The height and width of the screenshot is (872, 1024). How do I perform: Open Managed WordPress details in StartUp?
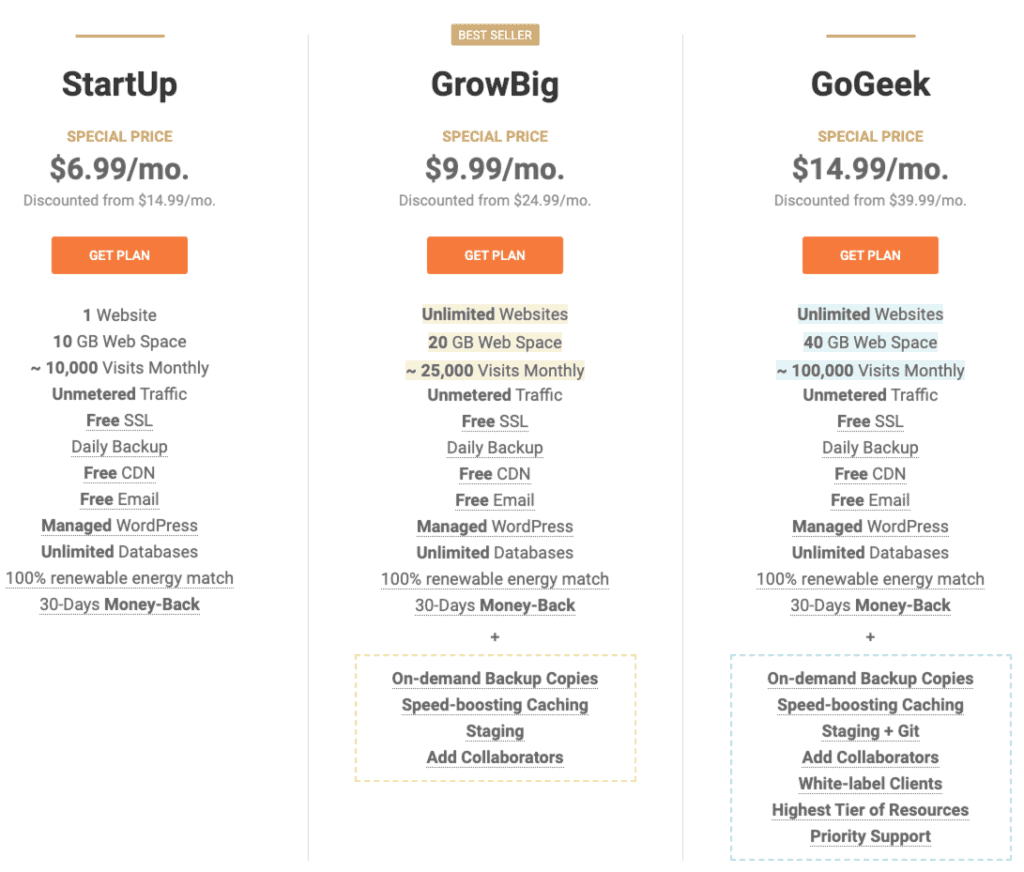click(x=119, y=525)
